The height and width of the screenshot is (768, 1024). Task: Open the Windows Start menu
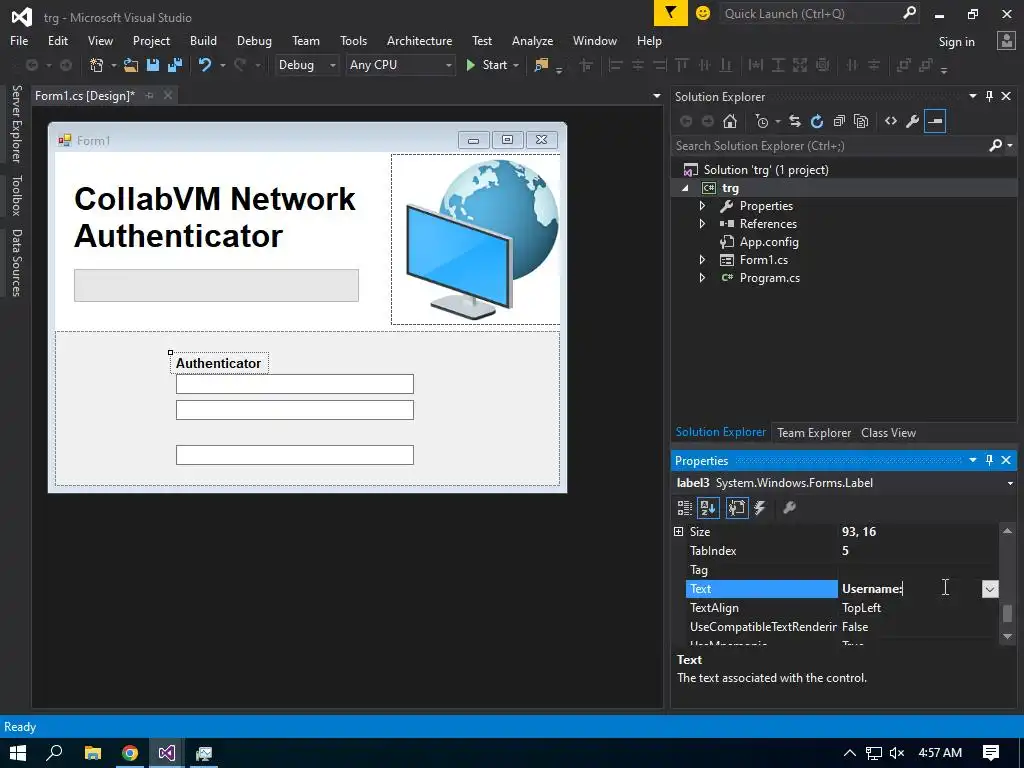[x=18, y=753]
